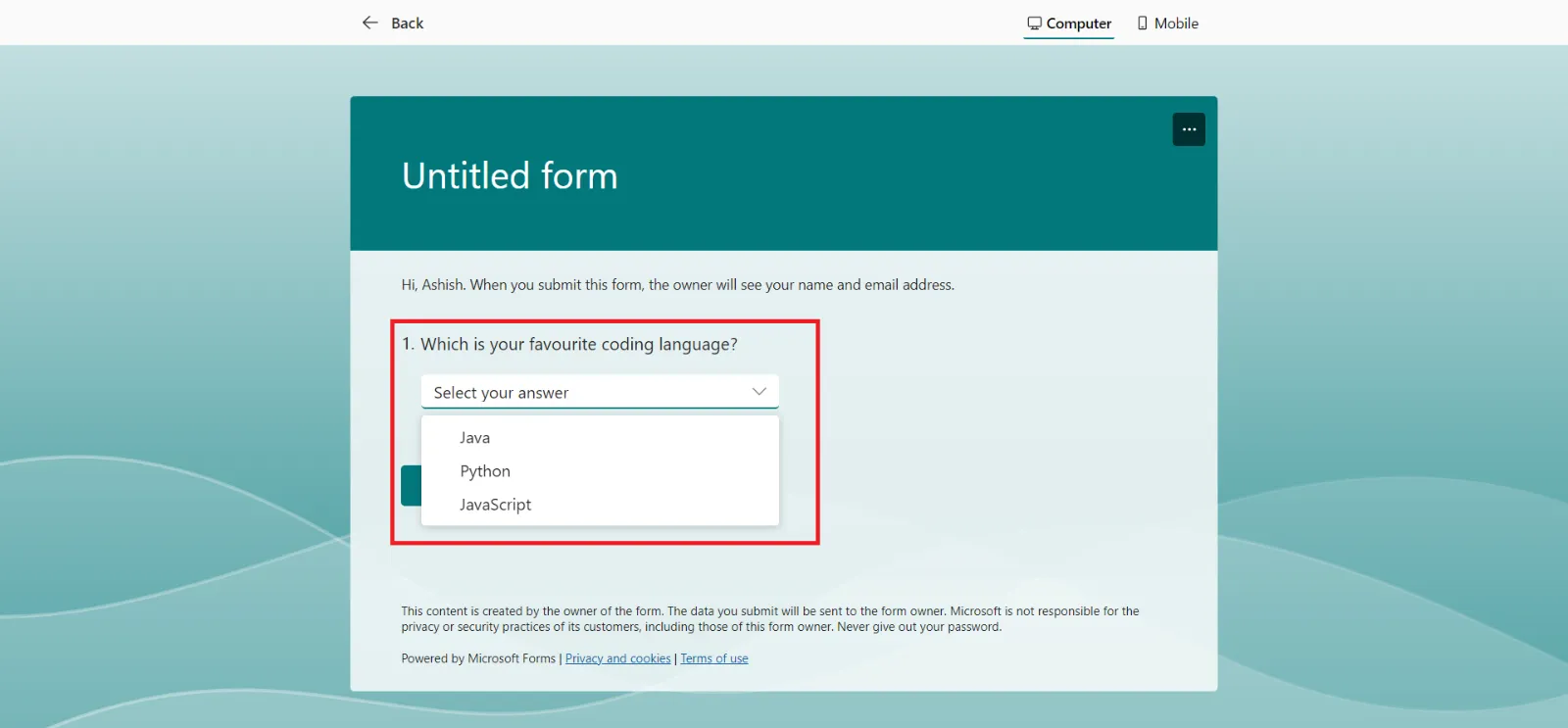The height and width of the screenshot is (728, 1568).
Task: Switch to the Computer preview tab
Action: (1068, 23)
